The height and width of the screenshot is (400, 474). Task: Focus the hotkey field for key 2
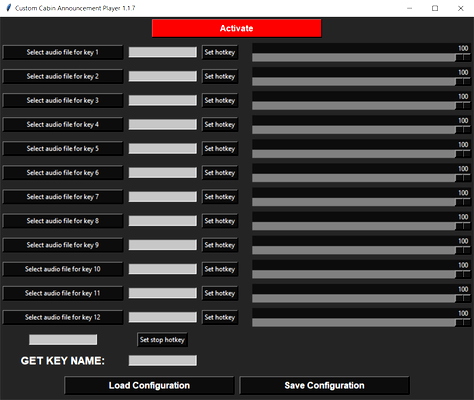pyautogui.click(x=163, y=76)
